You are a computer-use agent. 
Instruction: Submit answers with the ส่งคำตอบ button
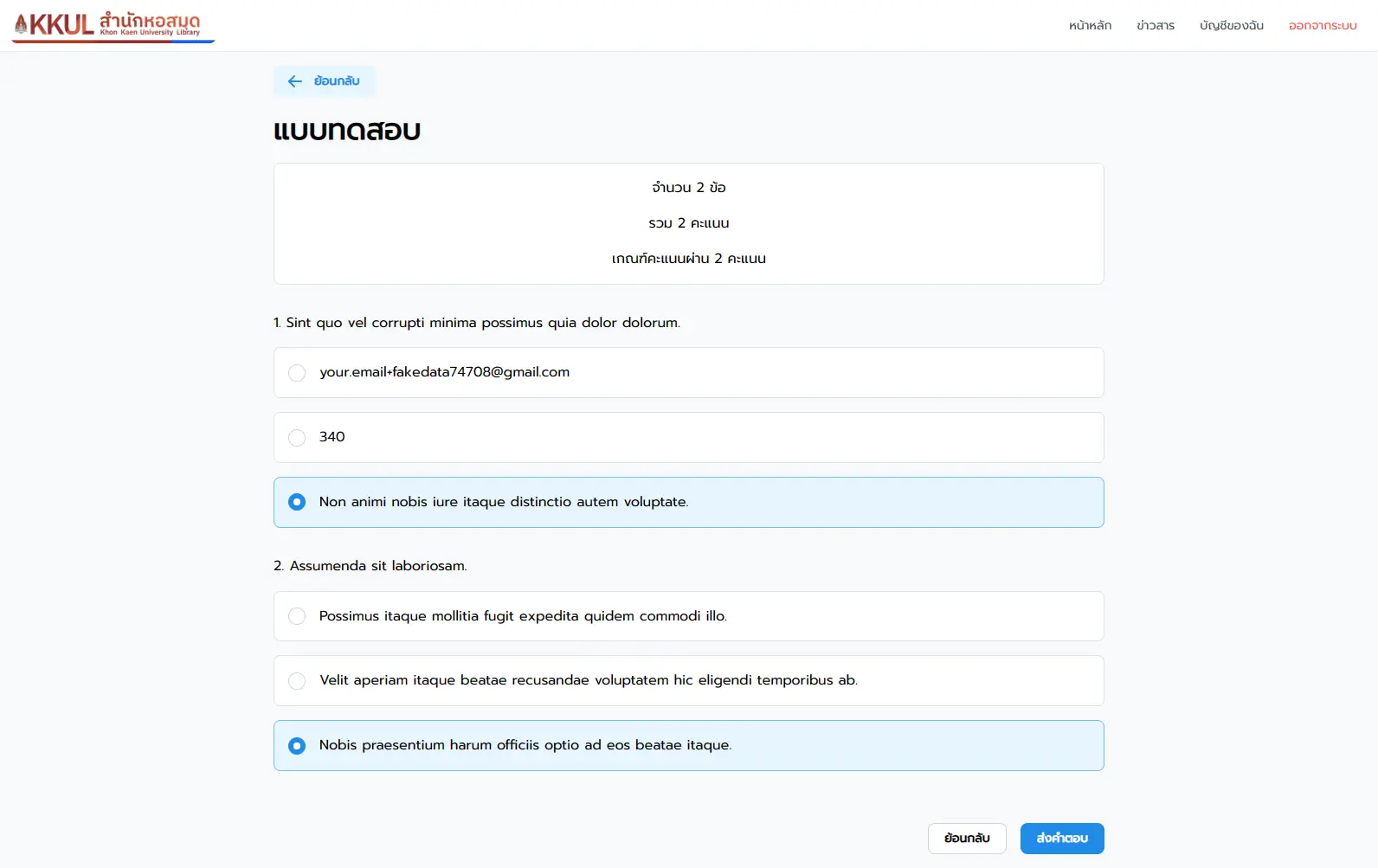click(1062, 839)
